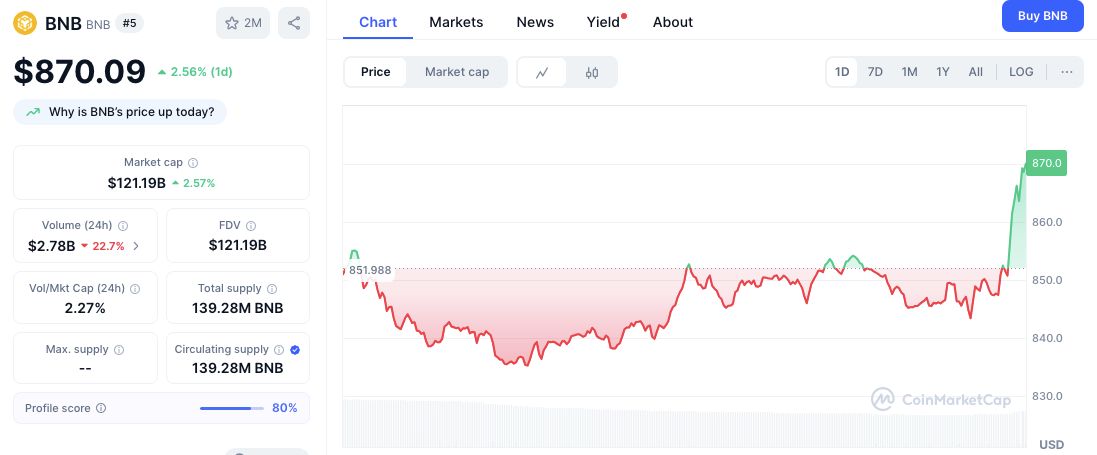Expand the Volume (24h) details arrow
The width and height of the screenshot is (1097, 455).
136,246
